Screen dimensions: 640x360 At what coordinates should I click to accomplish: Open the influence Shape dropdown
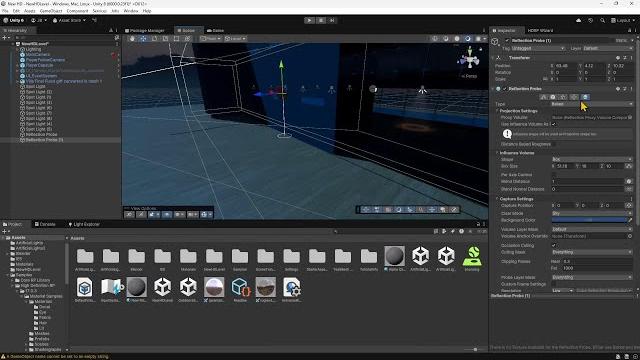(592, 159)
